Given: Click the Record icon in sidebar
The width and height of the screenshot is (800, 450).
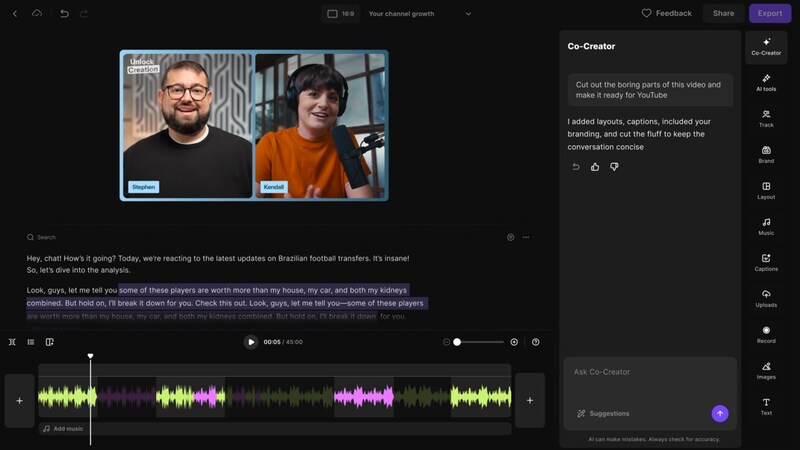Looking at the screenshot, I should click(766, 334).
